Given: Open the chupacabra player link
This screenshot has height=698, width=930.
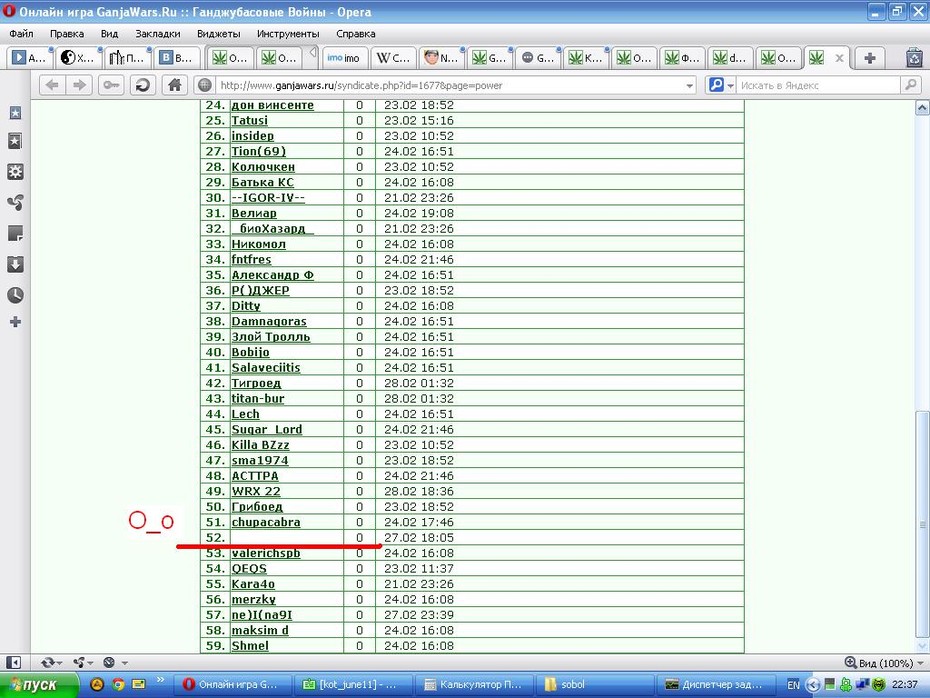Looking at the screenshot, I should tap(266, 522).
